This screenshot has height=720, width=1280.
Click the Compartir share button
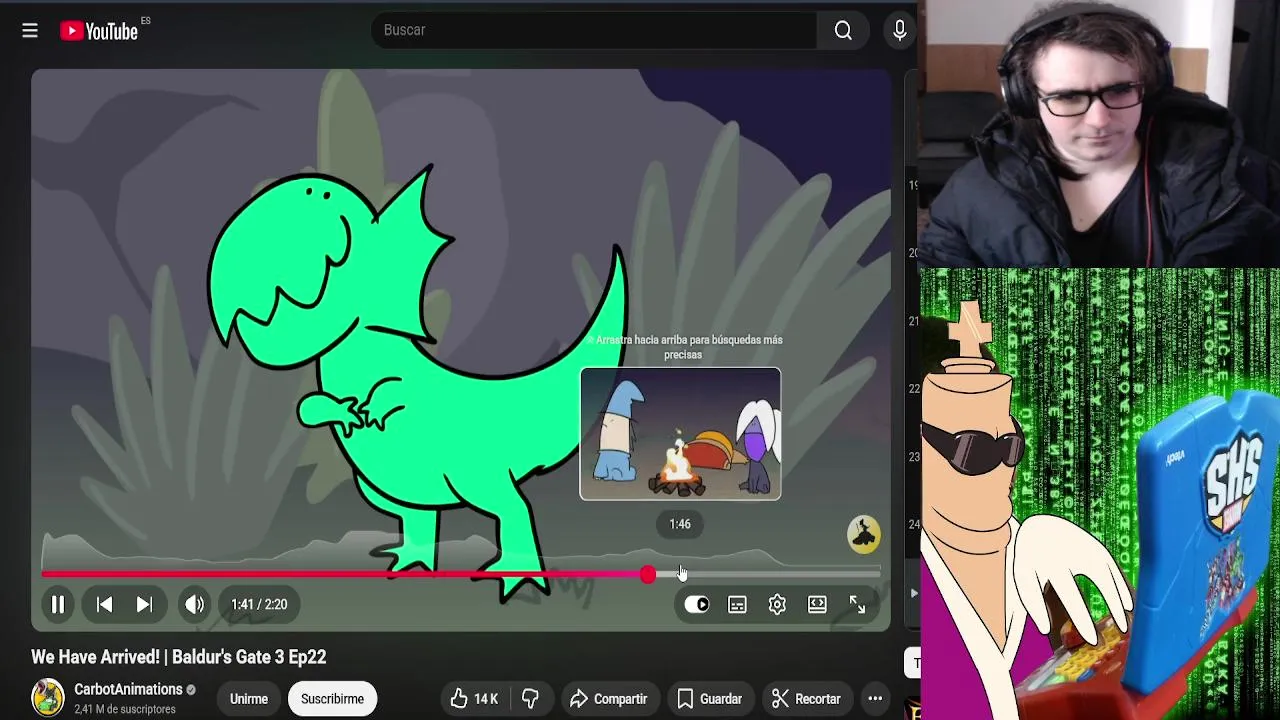(x=608, y=699)
